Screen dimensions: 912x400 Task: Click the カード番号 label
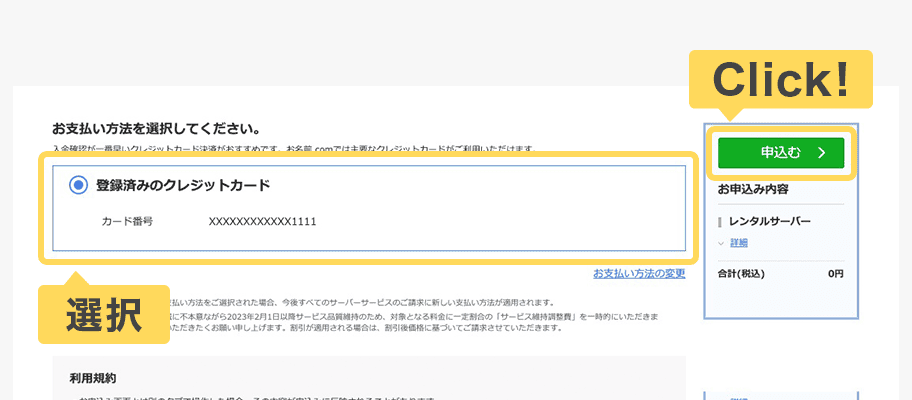click(x=127, y=222)
